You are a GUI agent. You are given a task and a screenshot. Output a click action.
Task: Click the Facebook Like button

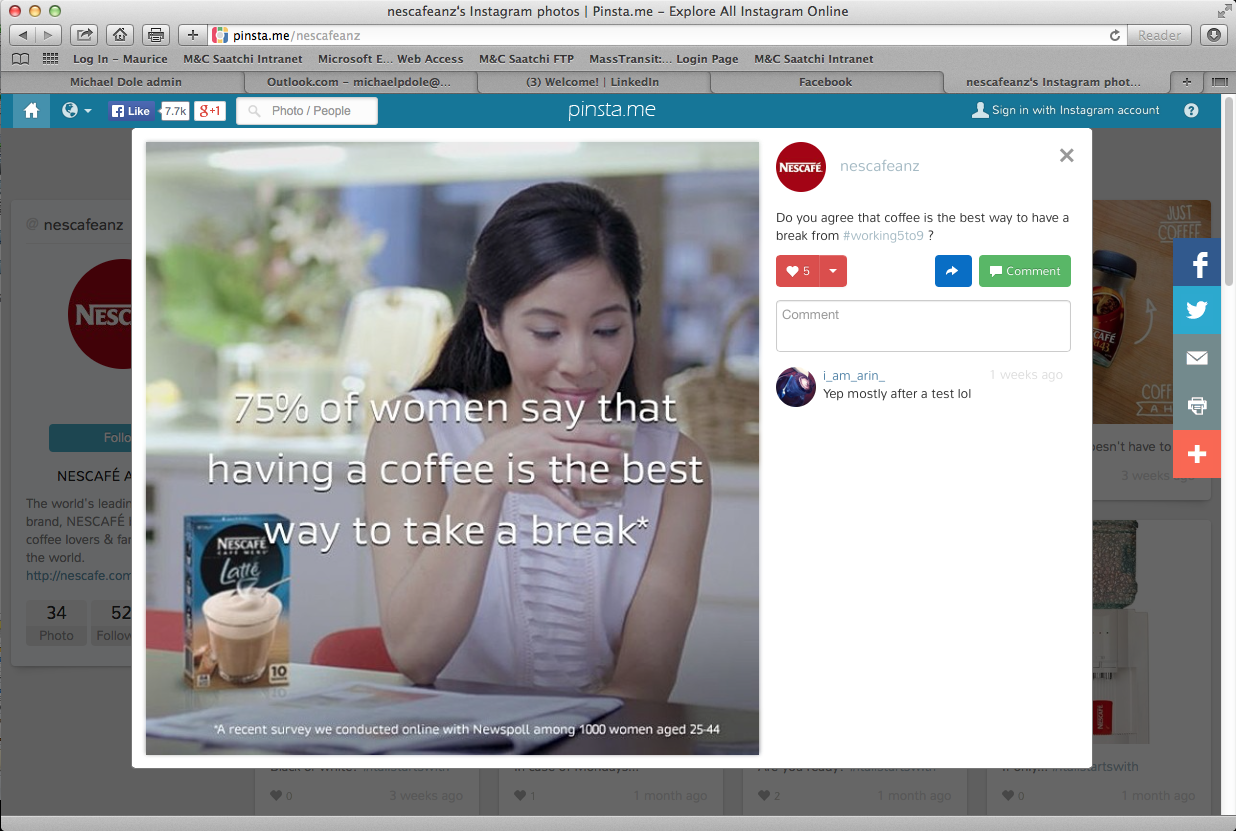[x=132, y=111]
